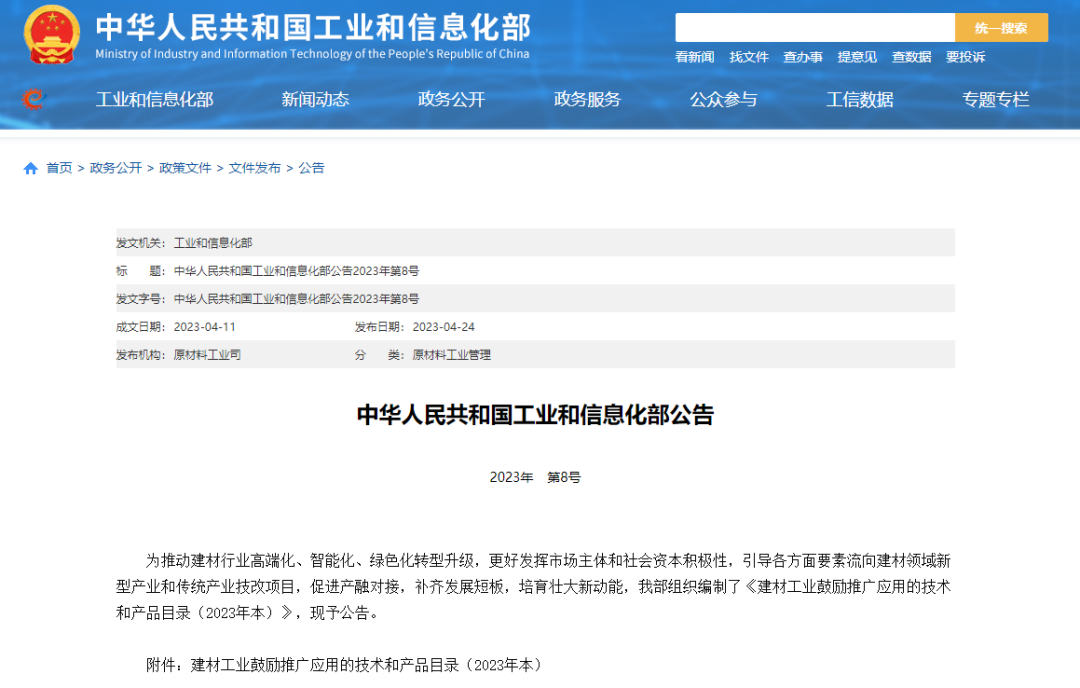Open the 公众参与 nav menu
Screen dimensions: 1080x688
(724, 100)
